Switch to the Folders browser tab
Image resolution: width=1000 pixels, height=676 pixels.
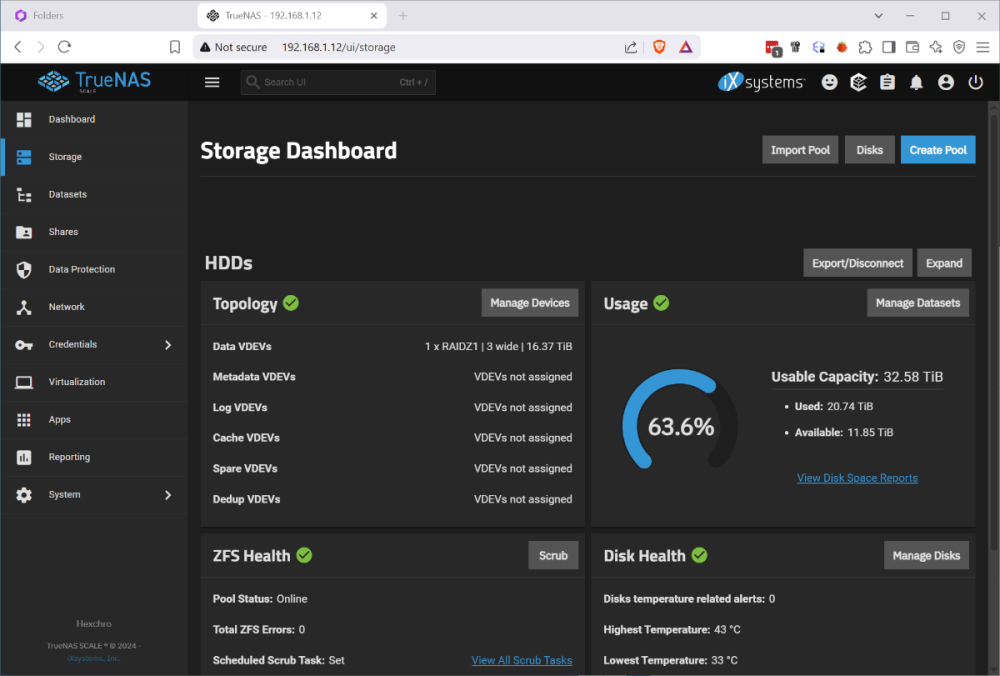(x=95, y=16)
